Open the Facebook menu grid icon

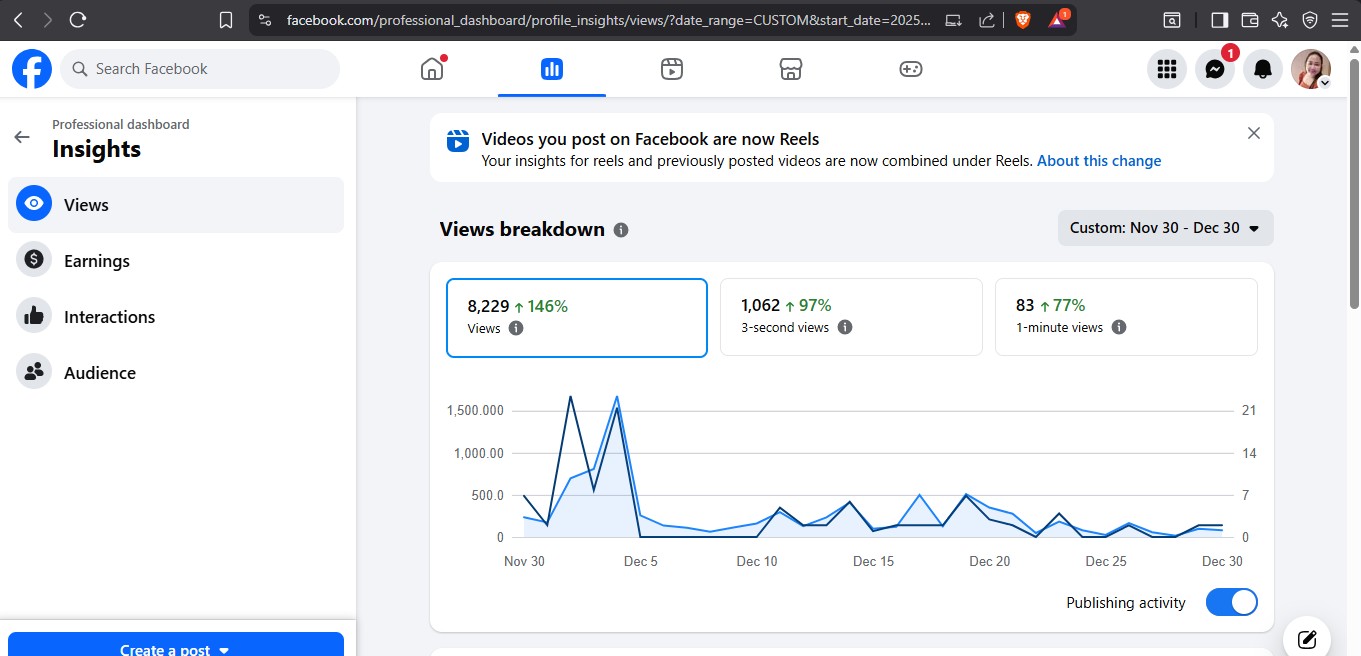pos(1166,69)
